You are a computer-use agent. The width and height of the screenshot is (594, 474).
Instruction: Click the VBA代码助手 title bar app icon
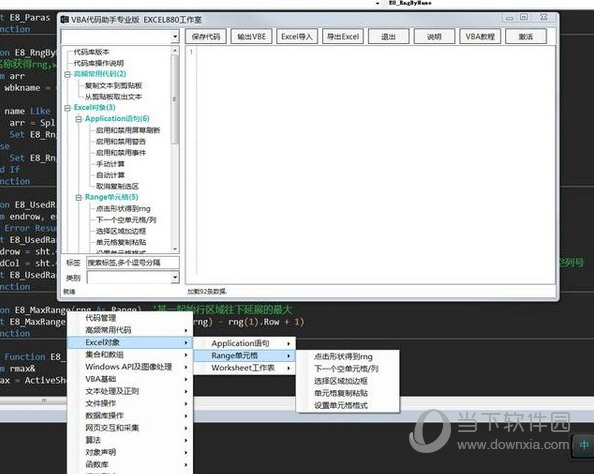65,19
